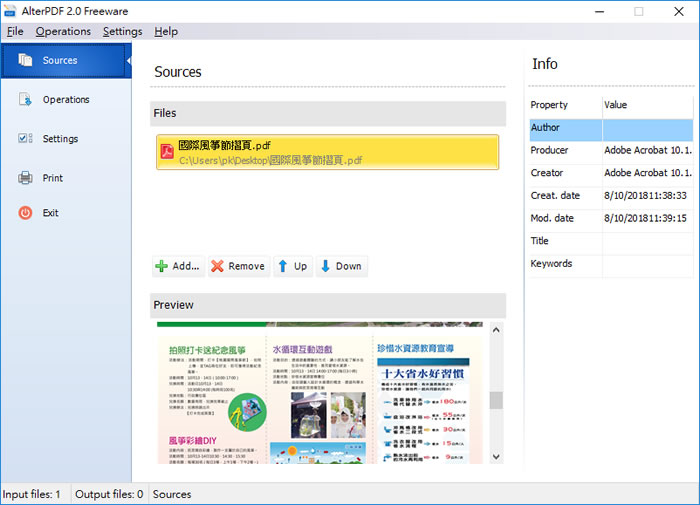Click the Sources documents icon in sidebar

25,60
